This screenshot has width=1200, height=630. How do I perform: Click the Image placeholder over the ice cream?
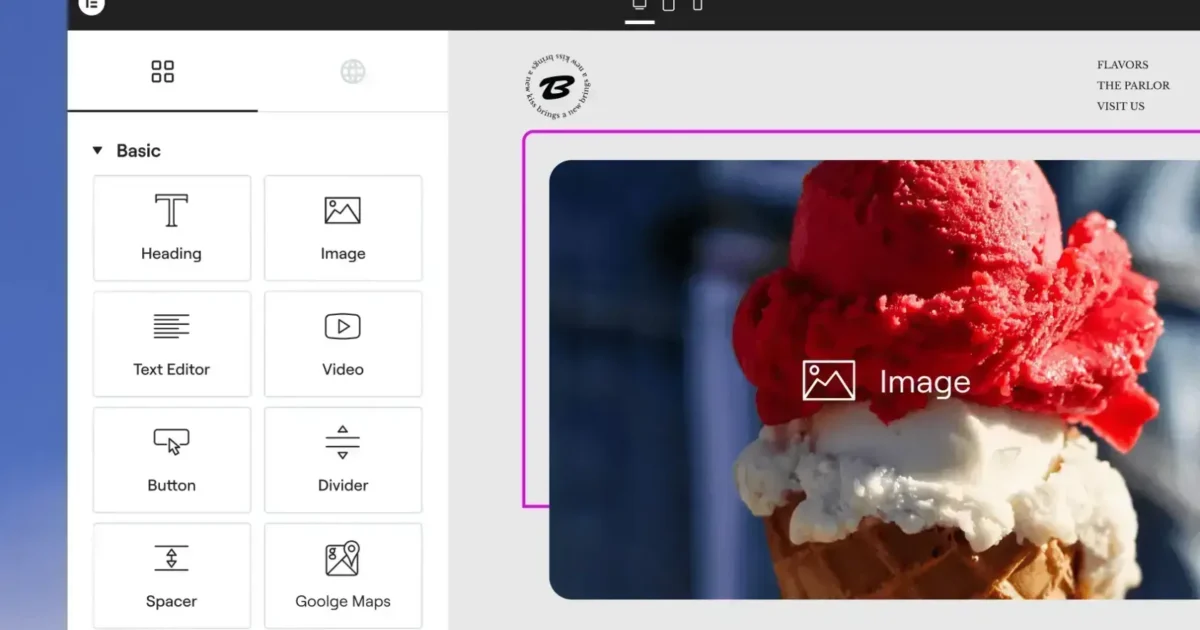point(886,381)
